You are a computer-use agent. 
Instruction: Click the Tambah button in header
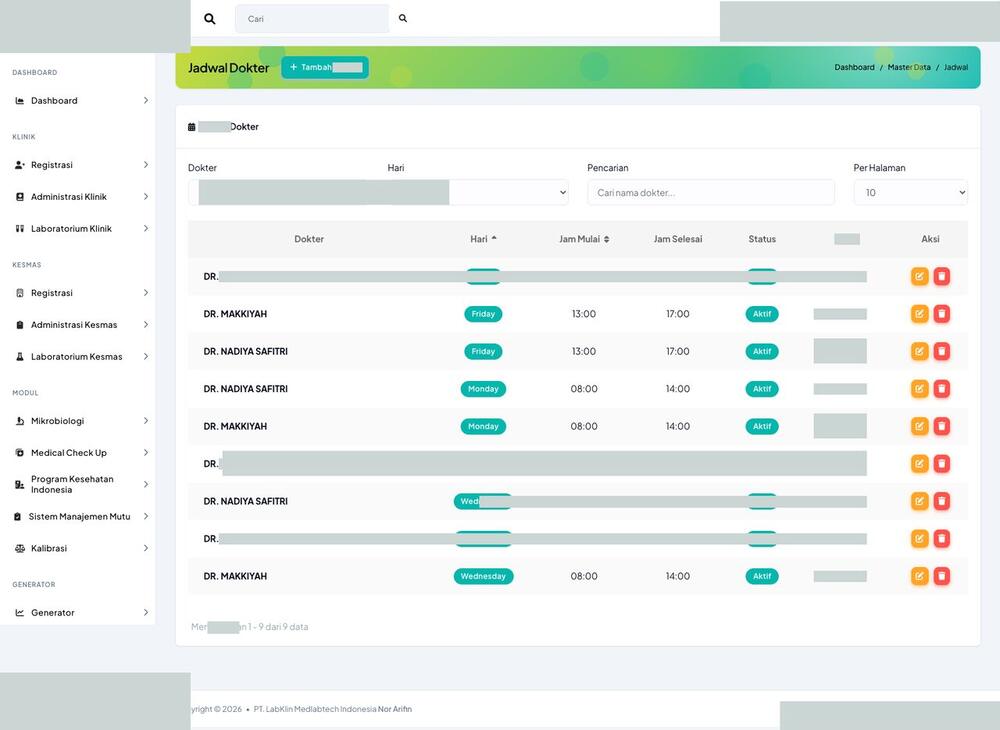click(x=325, y=67)
